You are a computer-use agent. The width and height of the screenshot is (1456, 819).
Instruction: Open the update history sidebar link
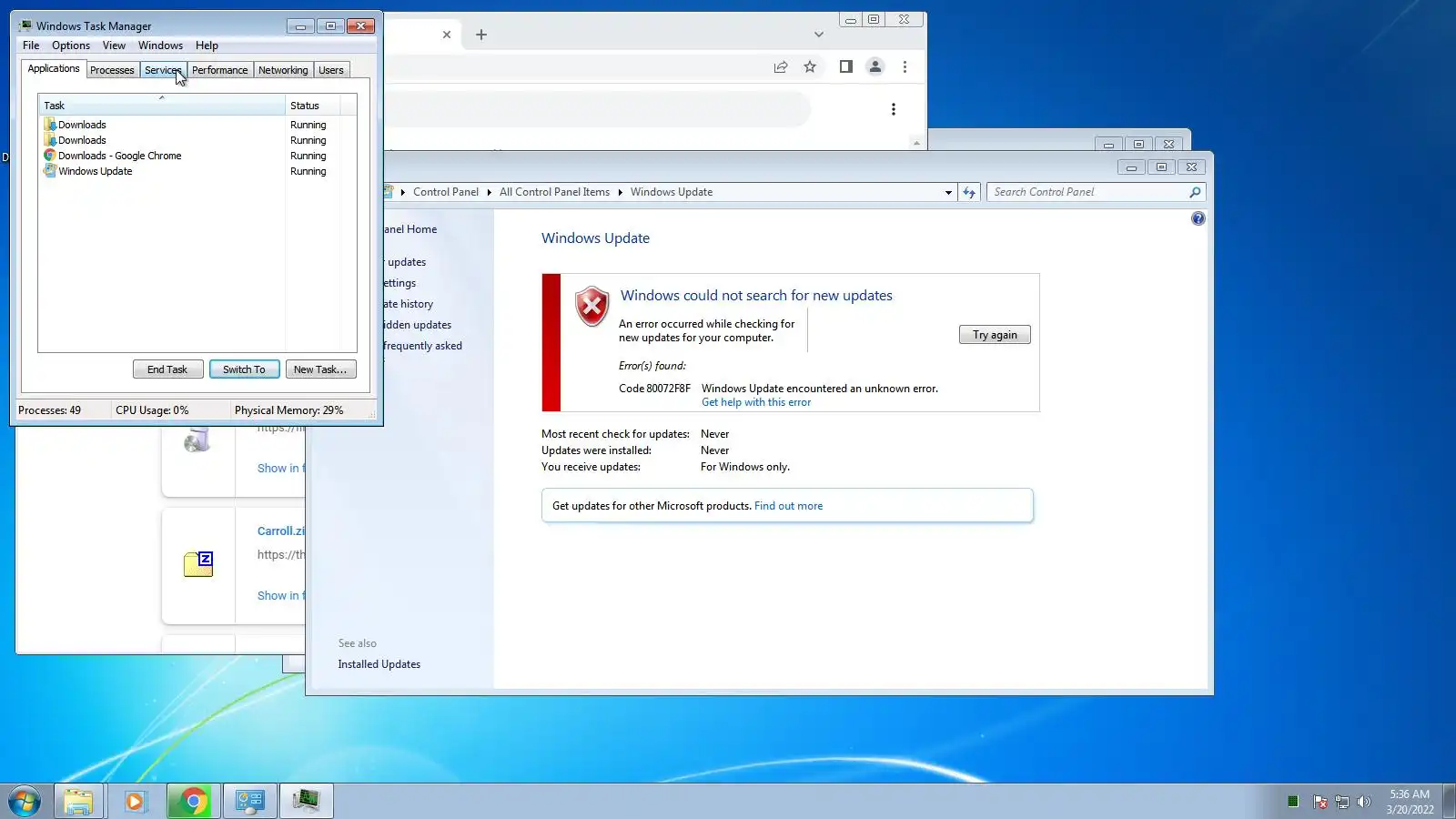coord(408,304)
